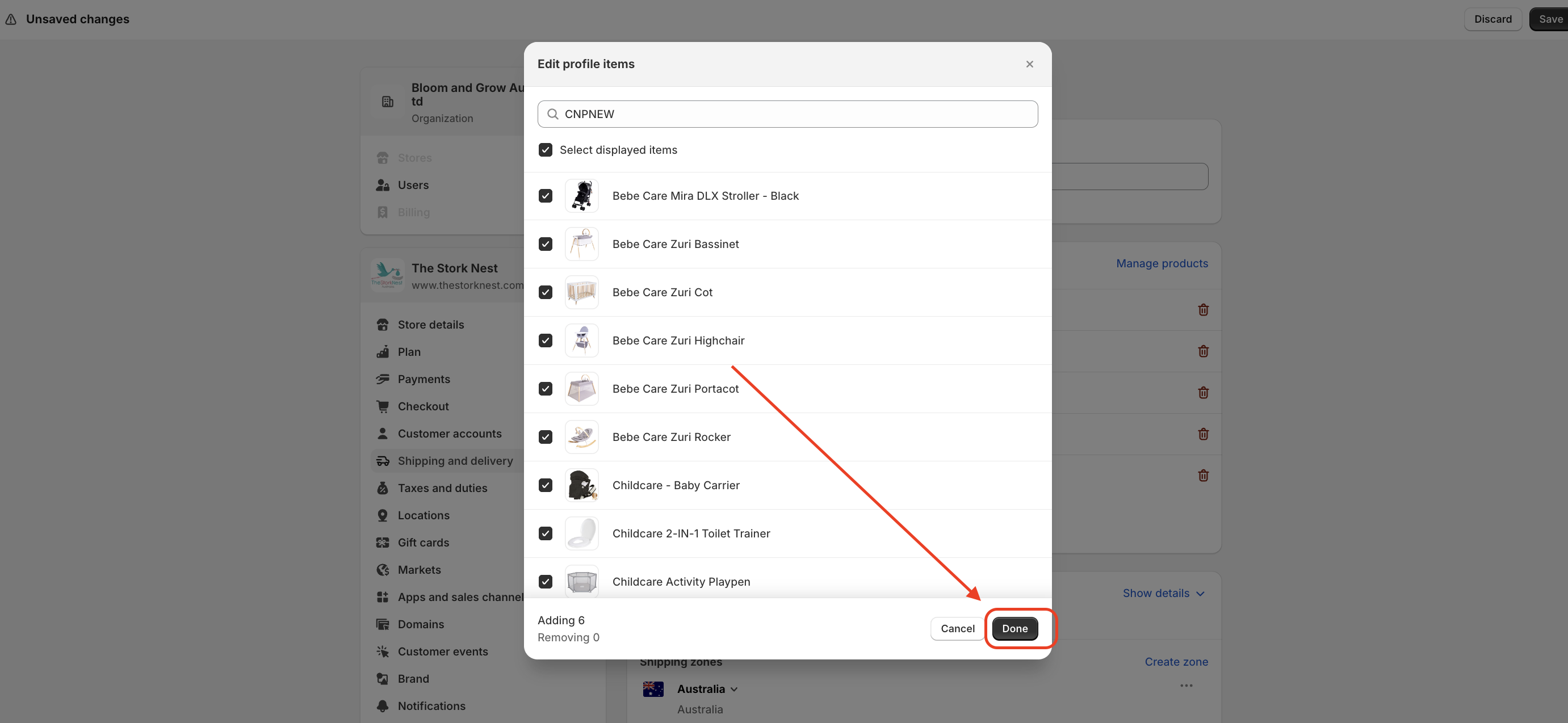Toggle Select displayed items checkbox
Screen dimensions: 1568x723
pos(546,150)
